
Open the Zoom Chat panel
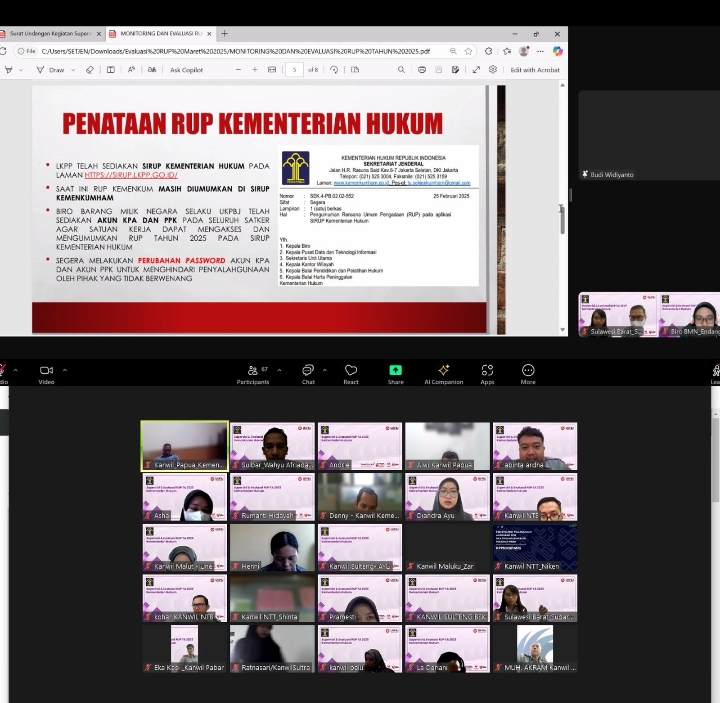[x=308, y=373]
